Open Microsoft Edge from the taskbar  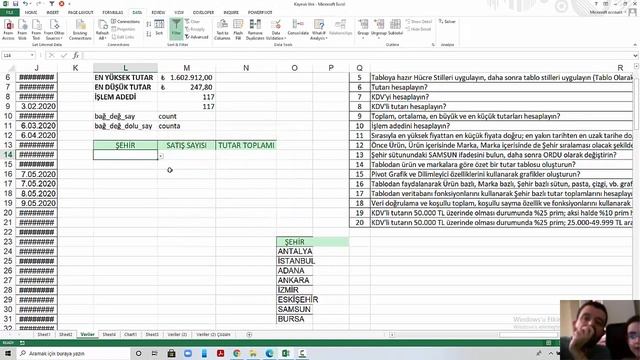click(269, 353)
